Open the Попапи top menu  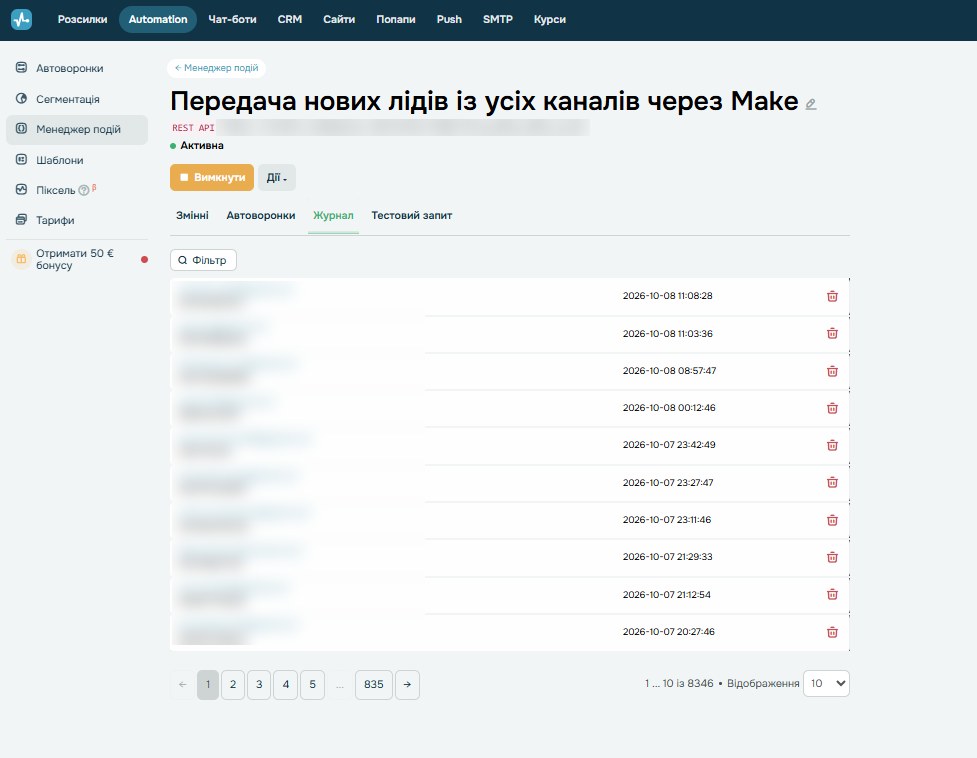pyautogui.click(x=396, y=19)
